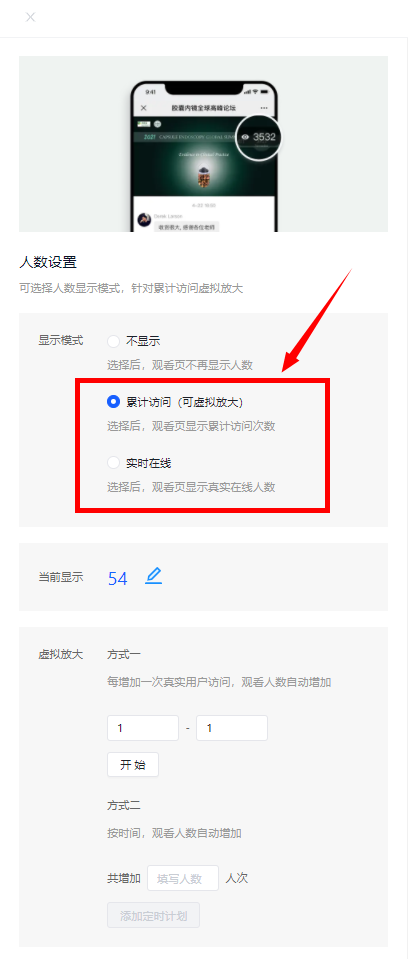Click the eye view-count badge 3532 in preview
The image size is (408, 959).
click(259, 137)
